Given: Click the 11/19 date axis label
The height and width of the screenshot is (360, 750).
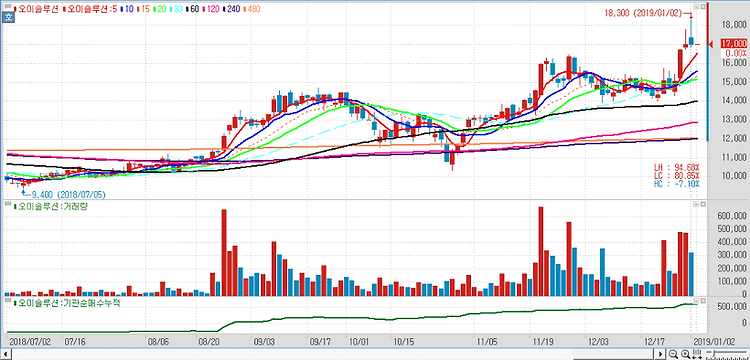Looking at the screenshot, I should point(543,342).
